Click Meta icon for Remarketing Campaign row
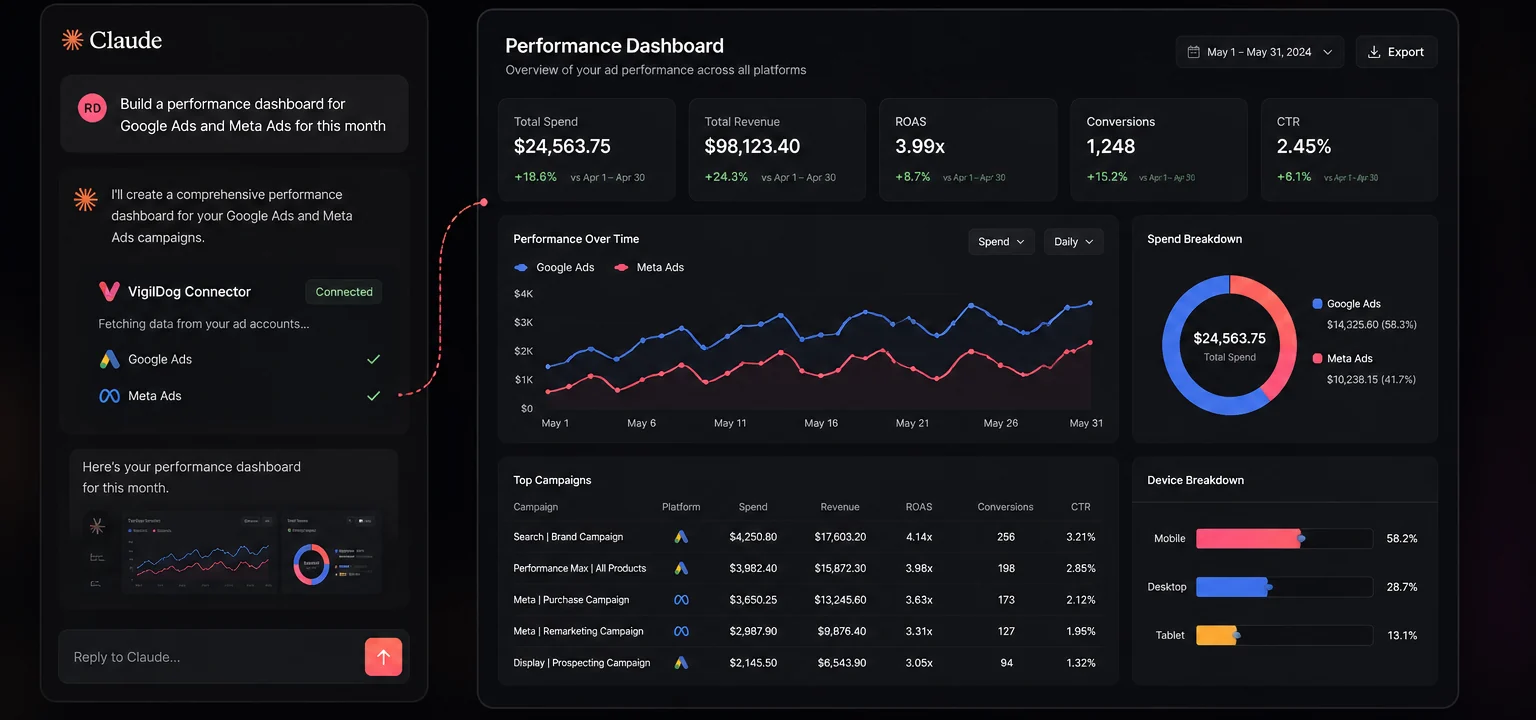Viewport: 1536px width, 720px height. [681, 631]
